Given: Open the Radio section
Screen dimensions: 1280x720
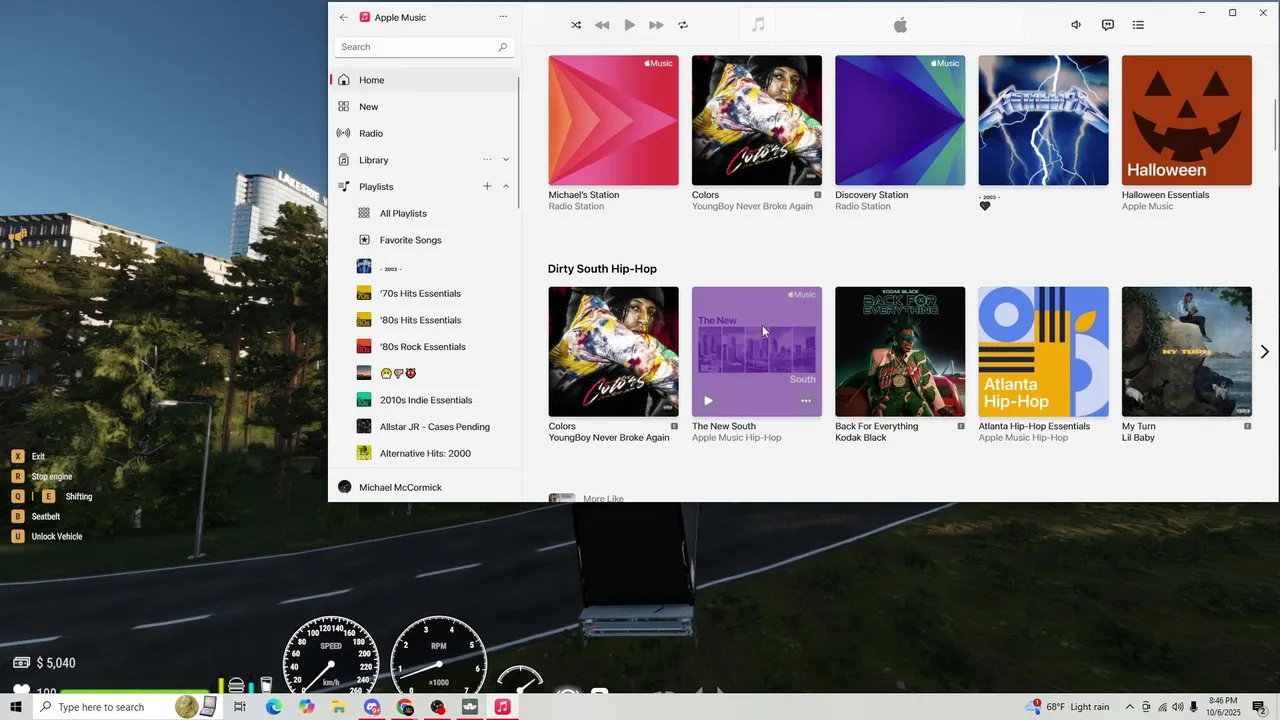Looking at the screenshot, I should pyautogui.click(x=424, y=133).
